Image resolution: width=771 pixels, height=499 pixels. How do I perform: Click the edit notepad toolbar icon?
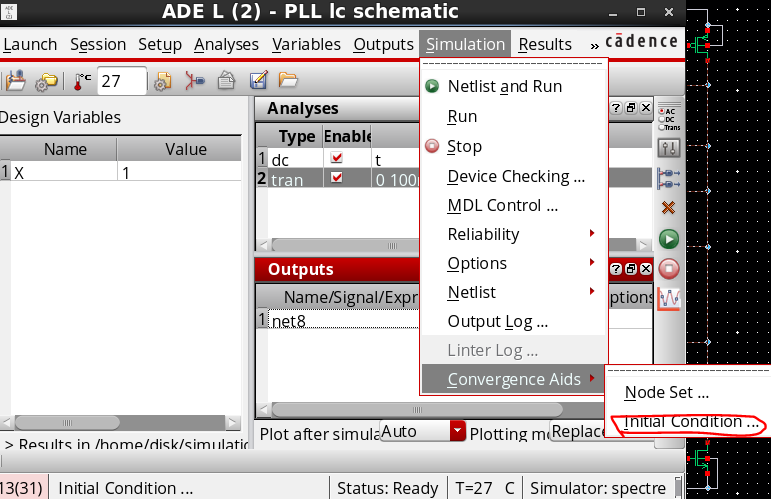pyautogui.click(x=258, y=80)
